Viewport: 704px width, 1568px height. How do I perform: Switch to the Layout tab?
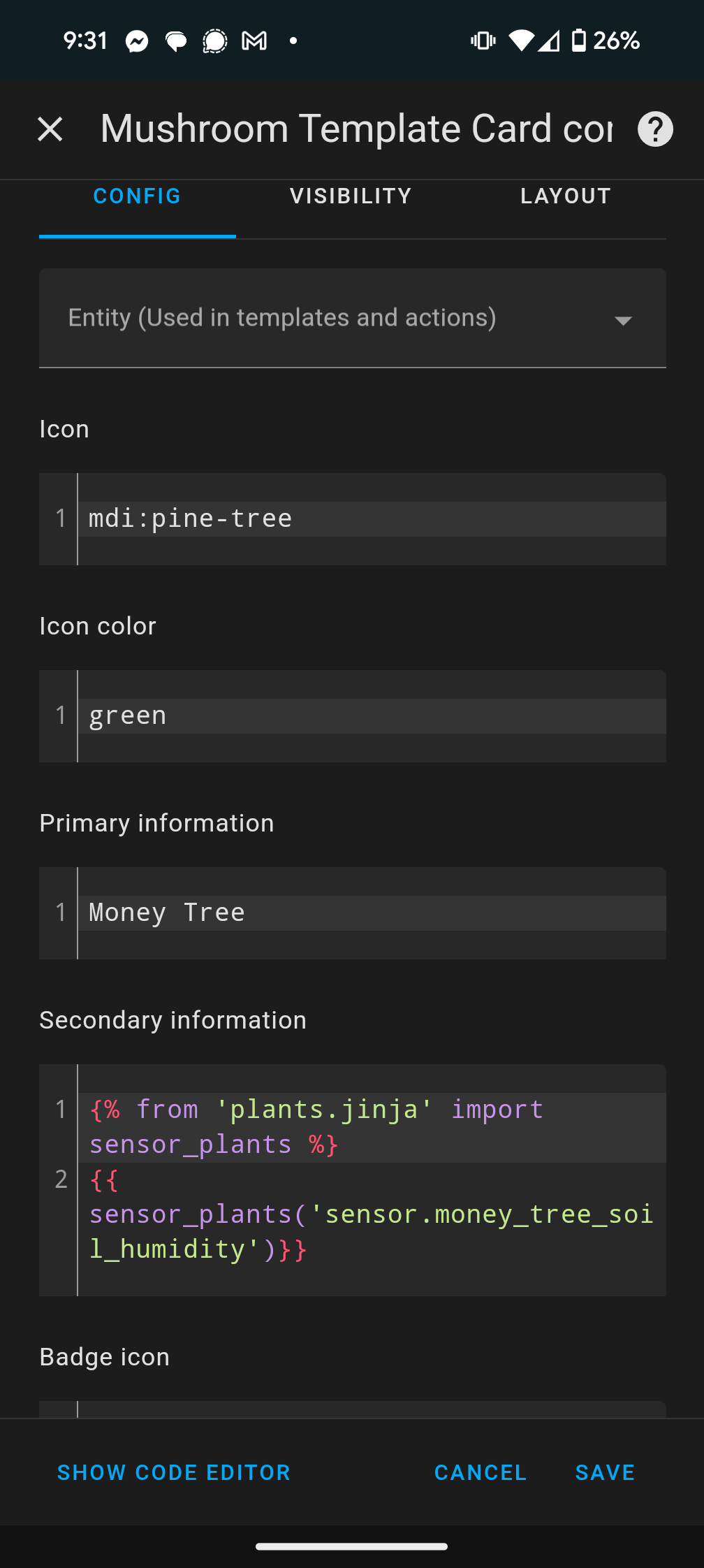[566, 196]
